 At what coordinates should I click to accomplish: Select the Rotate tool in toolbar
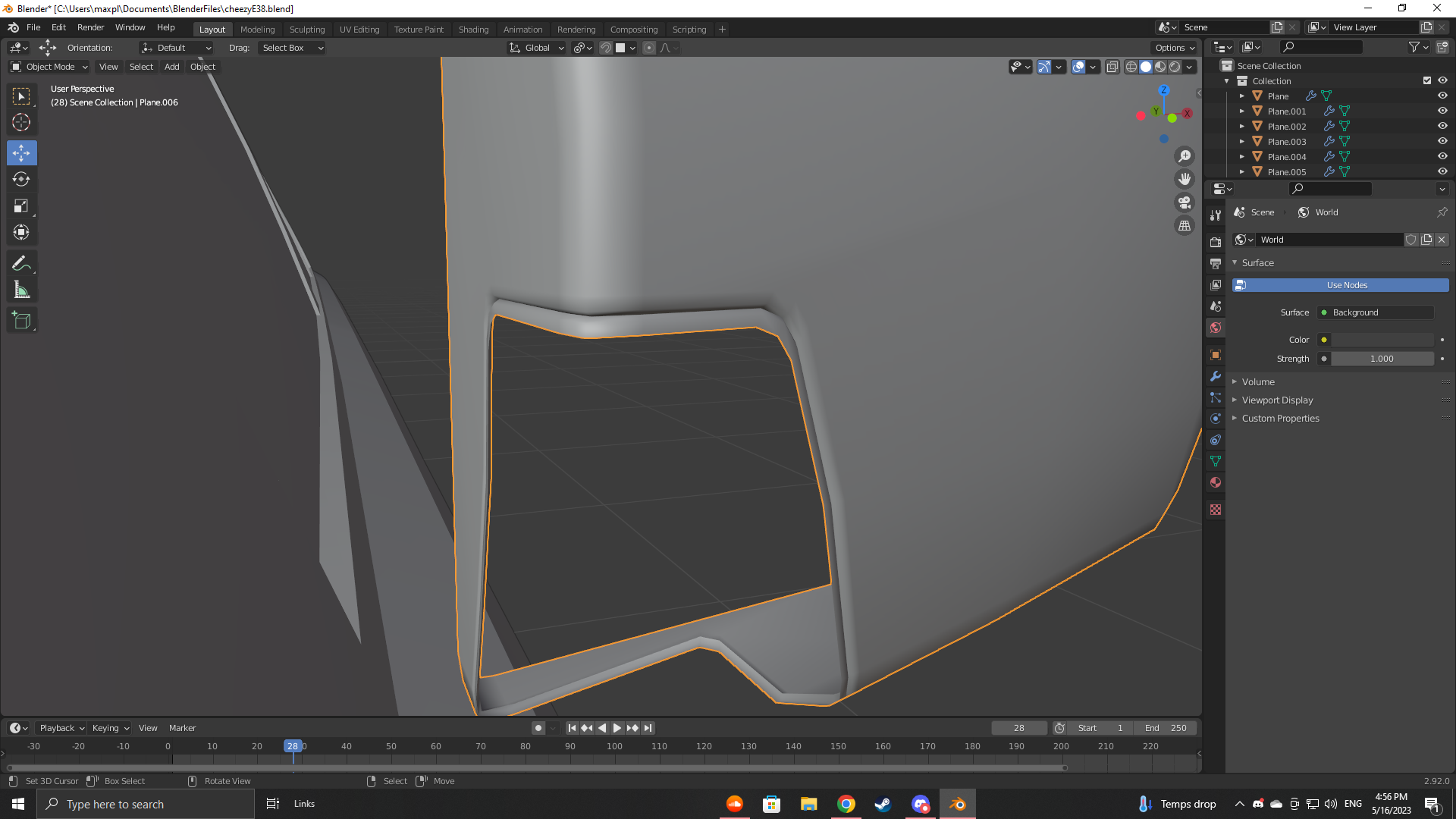[x=21, y=180]
